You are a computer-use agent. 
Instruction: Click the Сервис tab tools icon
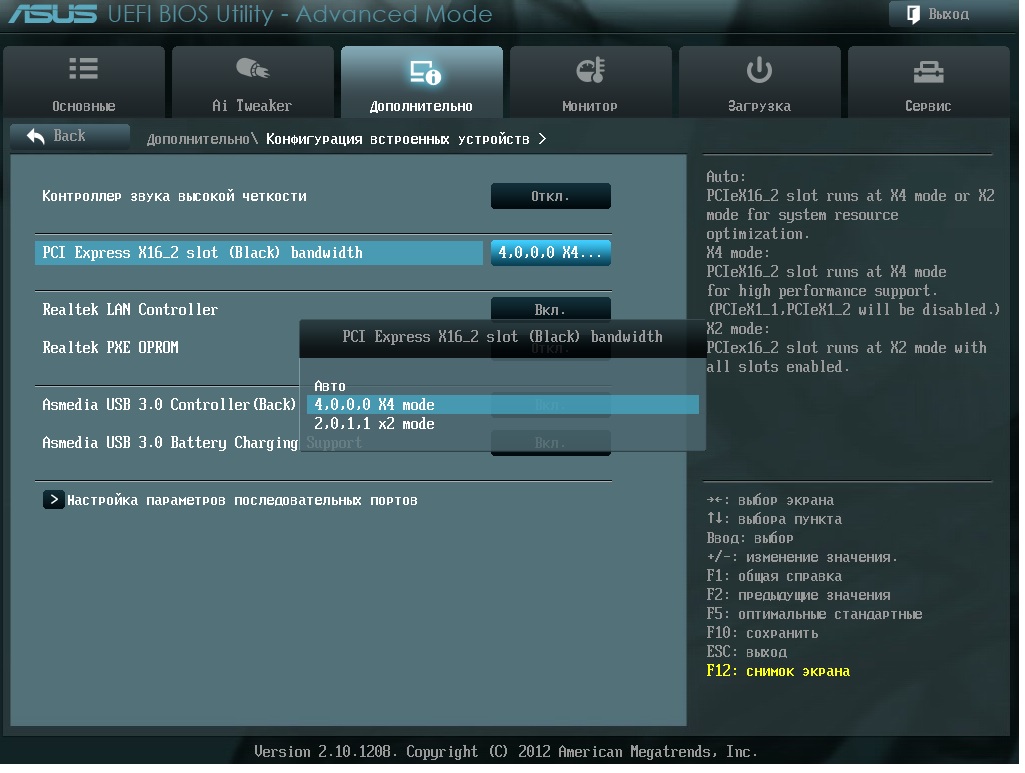click(928, 72)
